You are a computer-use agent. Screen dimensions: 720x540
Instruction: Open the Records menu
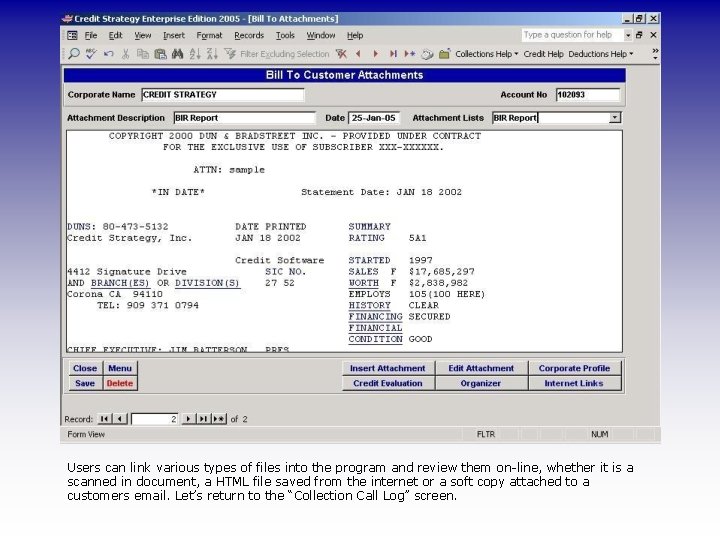249,35
